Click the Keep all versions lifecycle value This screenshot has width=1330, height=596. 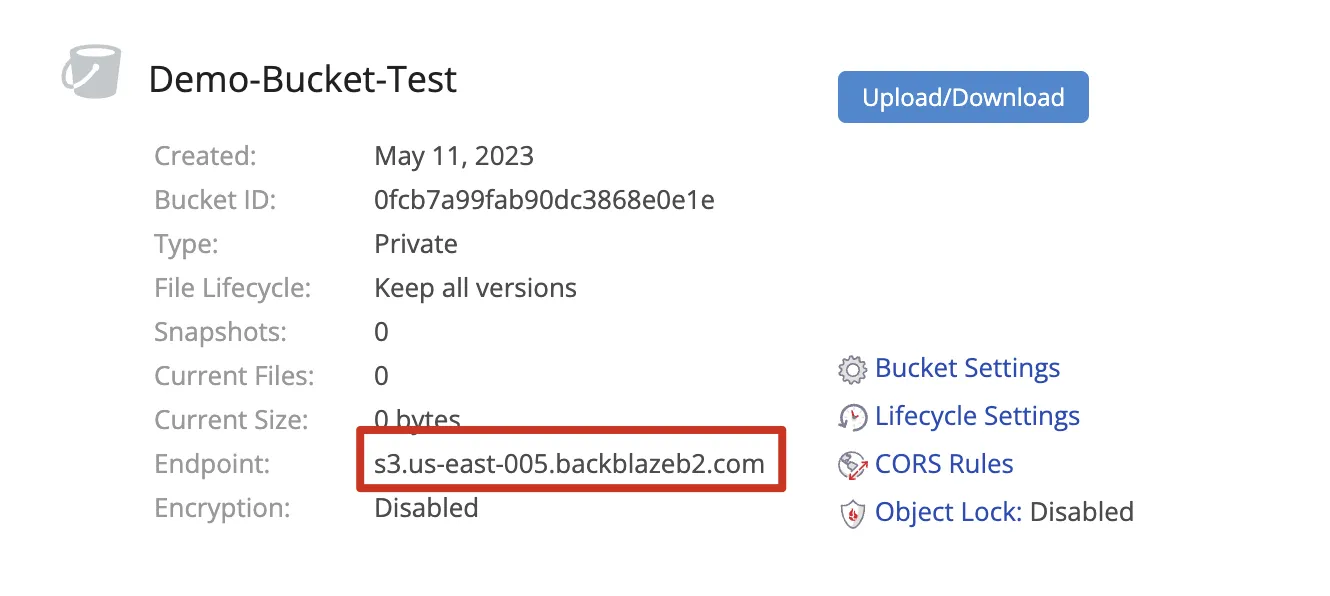point(475,288)
